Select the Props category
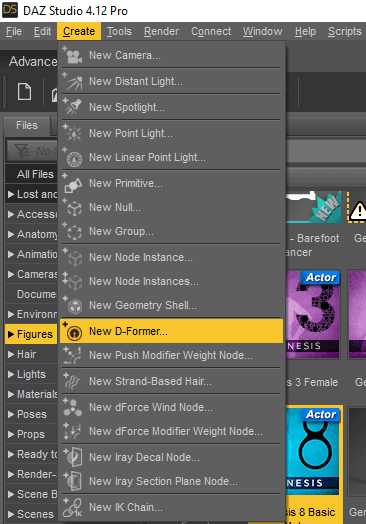Viewport: 366px width, 524px height. click(x=31, y=434)
